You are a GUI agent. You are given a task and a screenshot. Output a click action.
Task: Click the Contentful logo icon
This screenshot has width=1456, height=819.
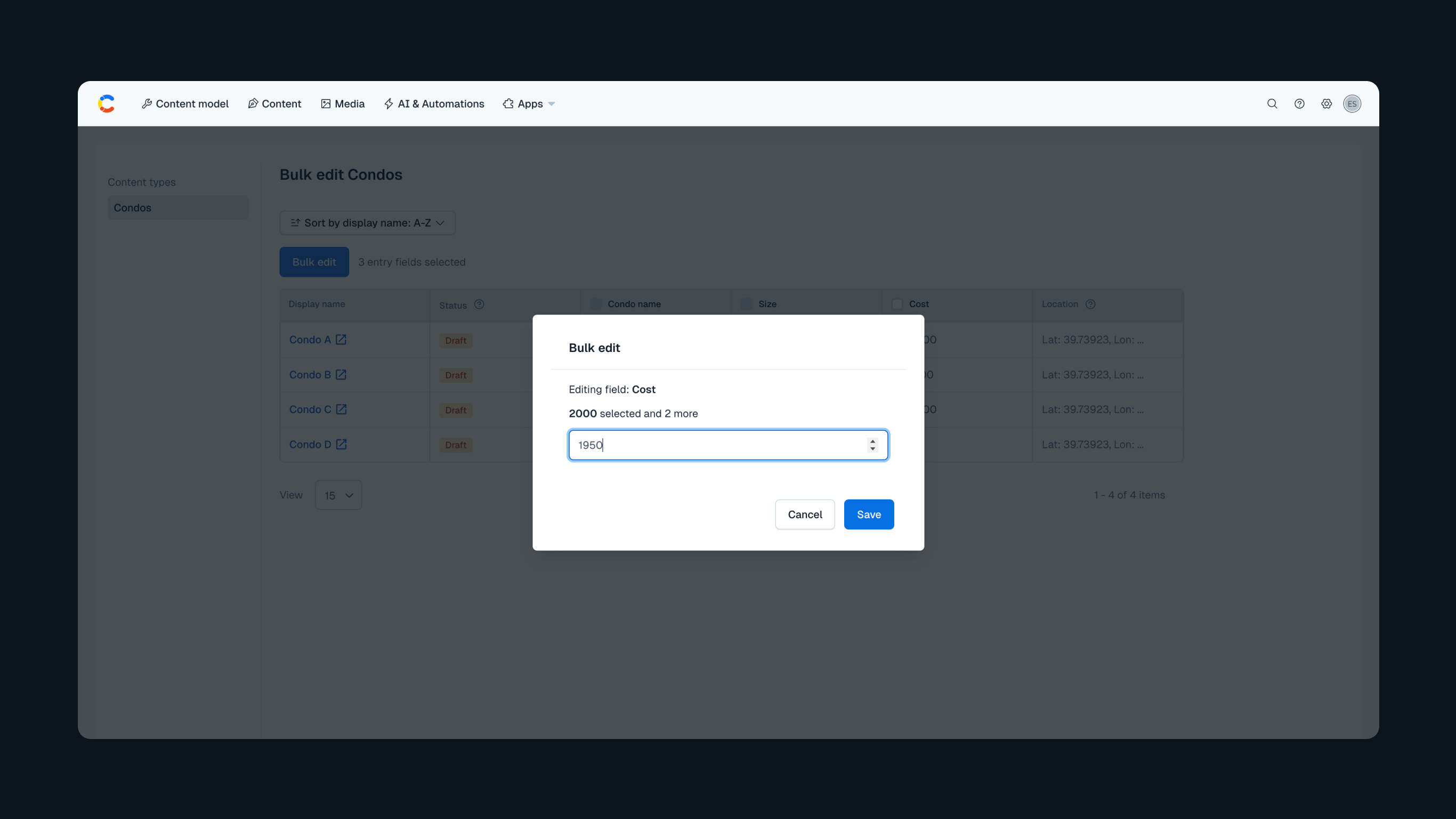click(x=106, y=103)
